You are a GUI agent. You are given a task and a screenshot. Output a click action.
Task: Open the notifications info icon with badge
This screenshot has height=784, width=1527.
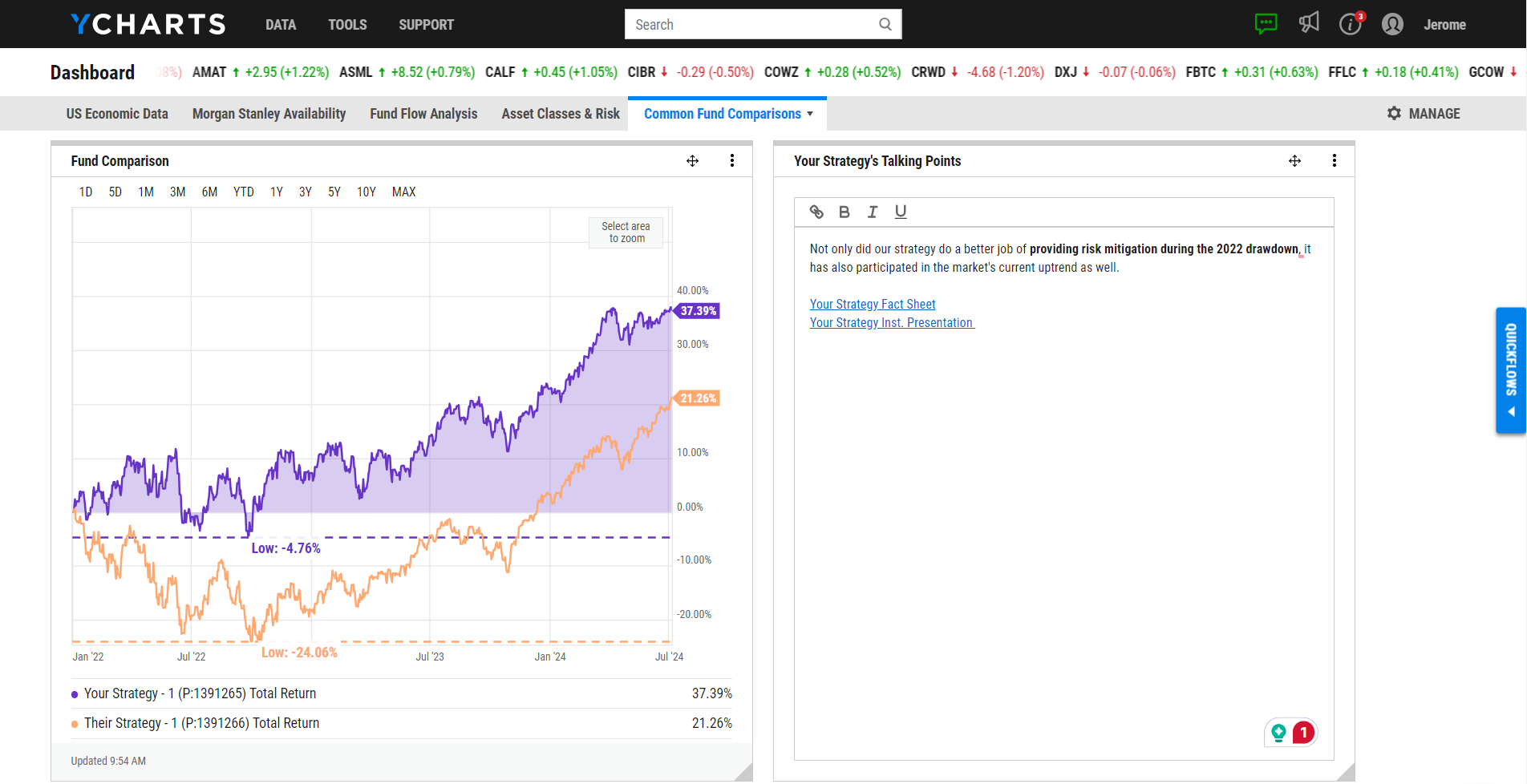(x=1351, y=24)
